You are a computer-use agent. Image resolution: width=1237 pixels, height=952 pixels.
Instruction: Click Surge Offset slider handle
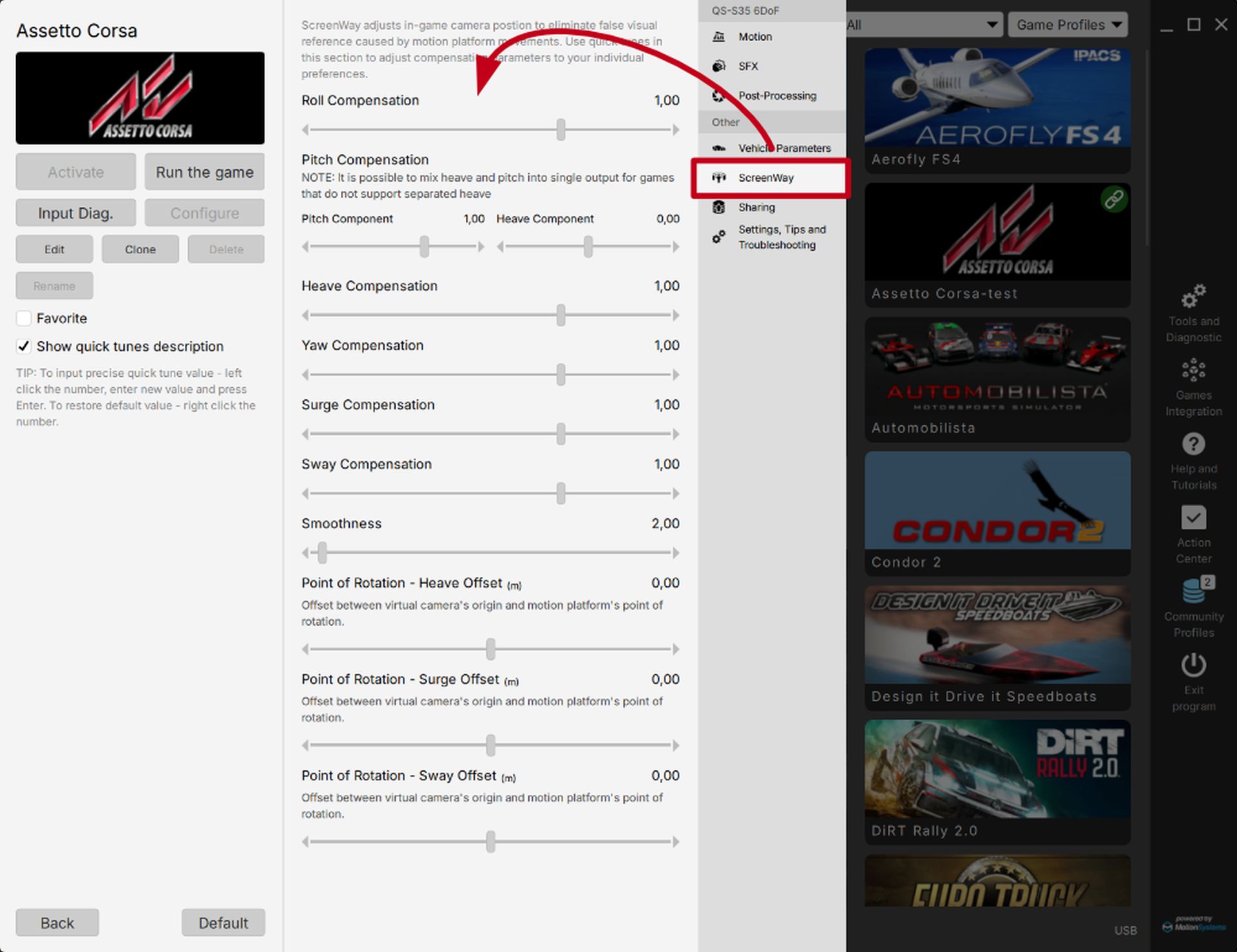[x=491, y=745]
